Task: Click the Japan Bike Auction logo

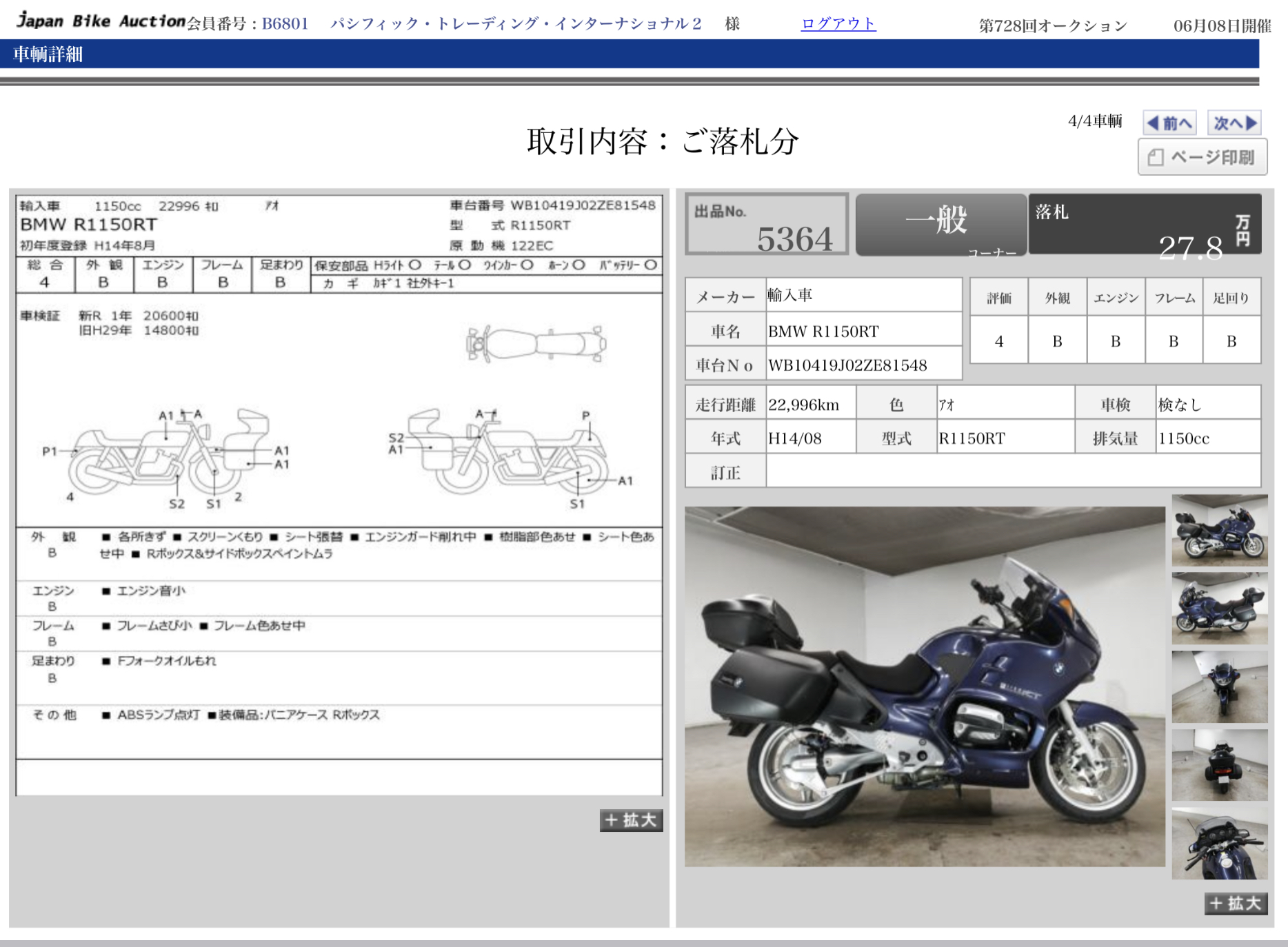Action: 101,21
